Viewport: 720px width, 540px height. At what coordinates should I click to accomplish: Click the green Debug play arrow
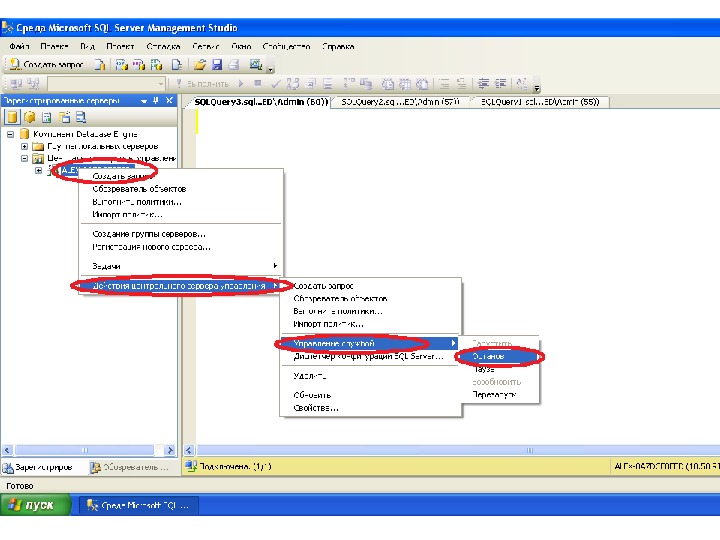(241, 84)
